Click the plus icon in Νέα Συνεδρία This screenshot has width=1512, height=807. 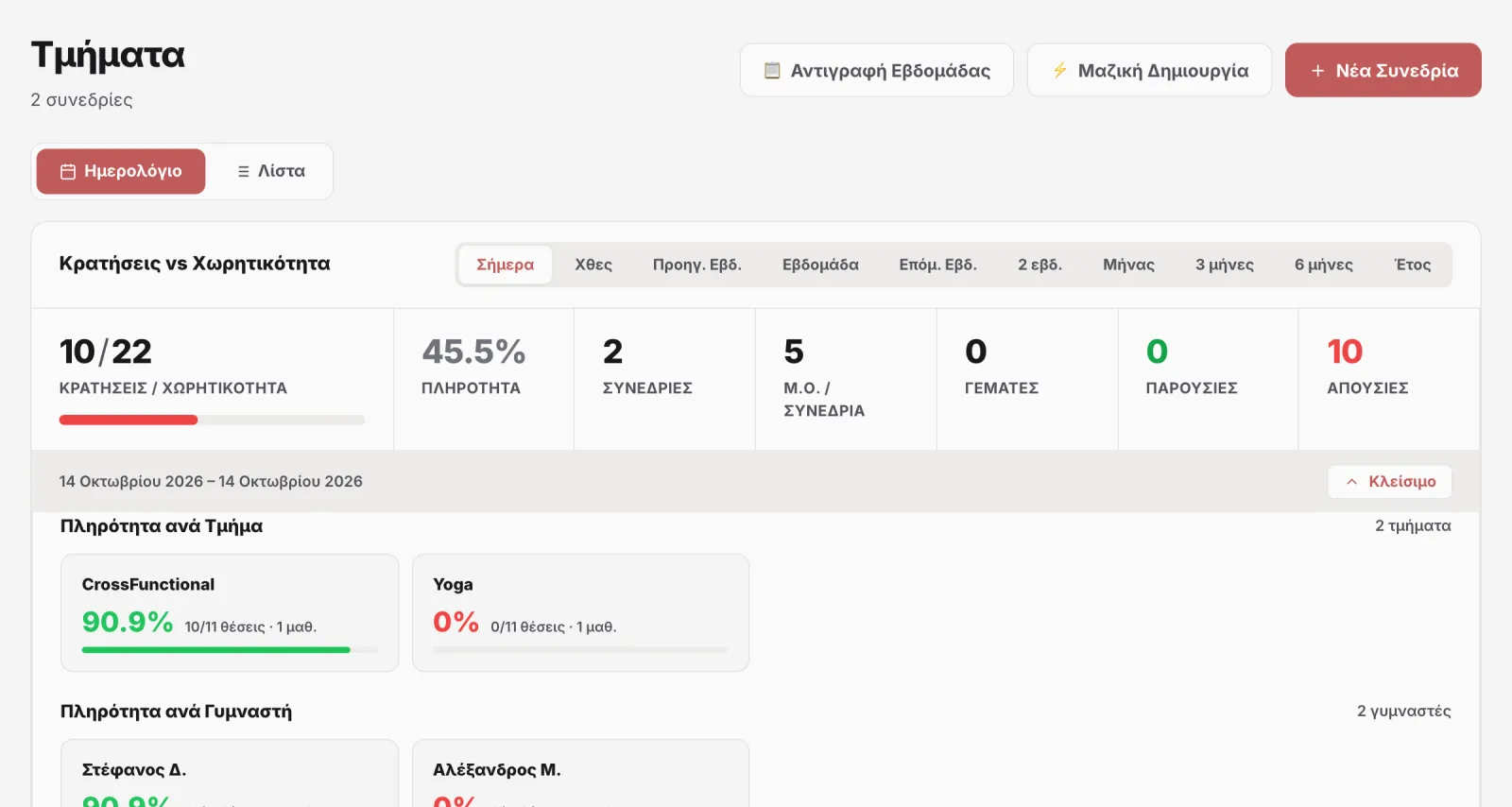point(1317,71)
